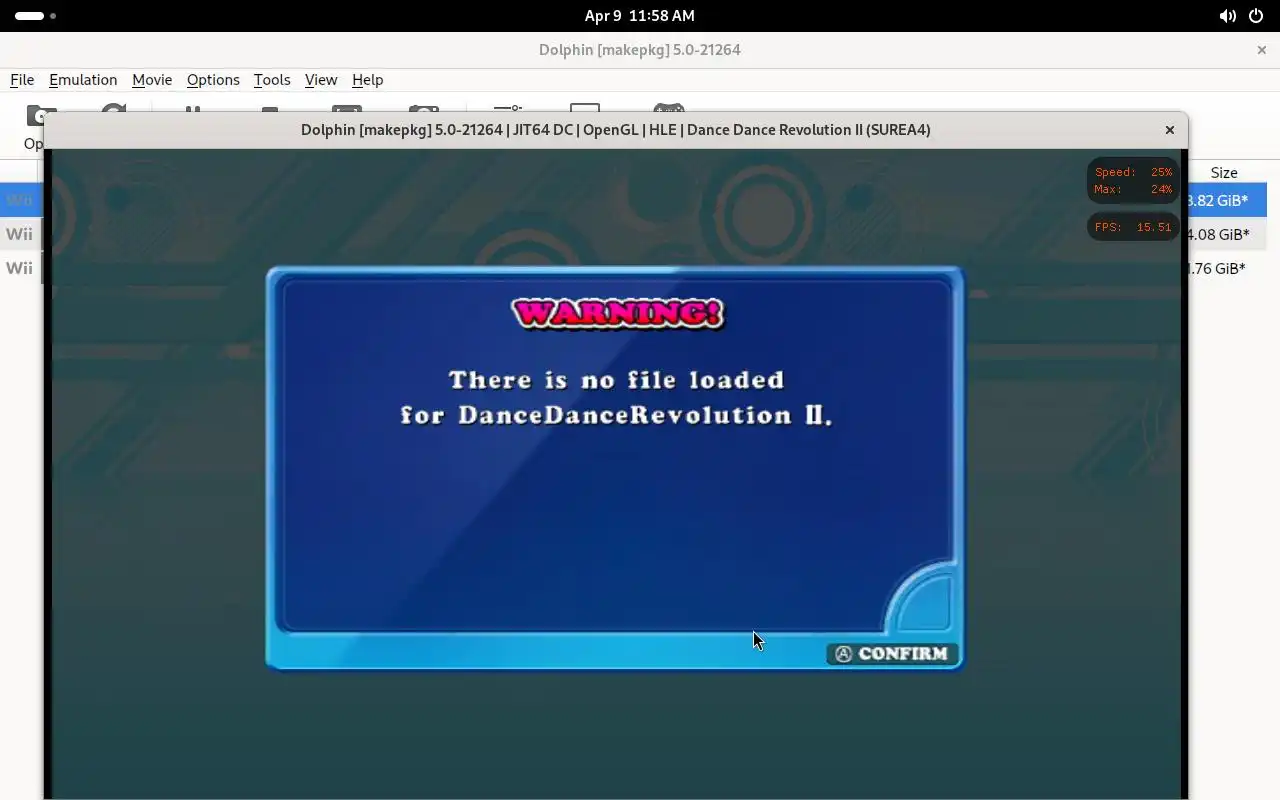Open the View menu
This screenshot has width=1280, height=800.
(x=321, y=80)
